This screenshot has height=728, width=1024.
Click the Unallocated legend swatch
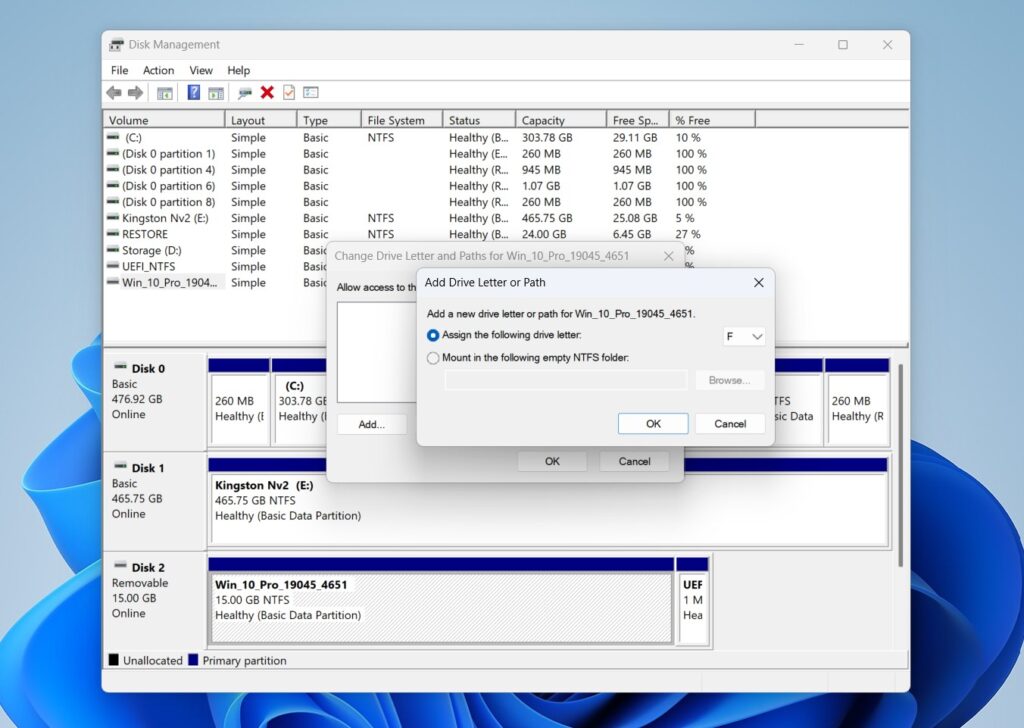pos(114,660)
